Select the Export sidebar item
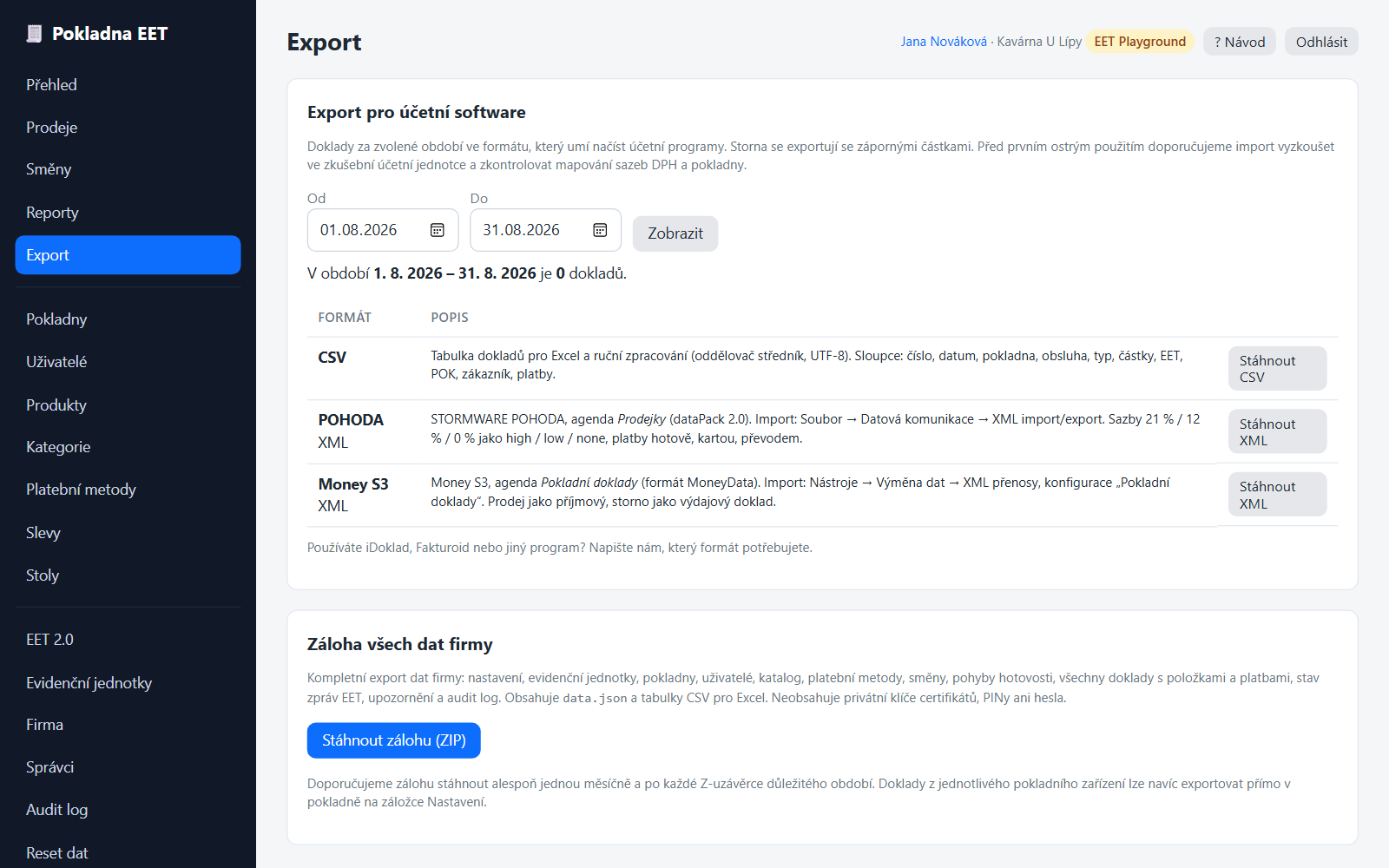 pyautogui.click(x=128, y=255)
